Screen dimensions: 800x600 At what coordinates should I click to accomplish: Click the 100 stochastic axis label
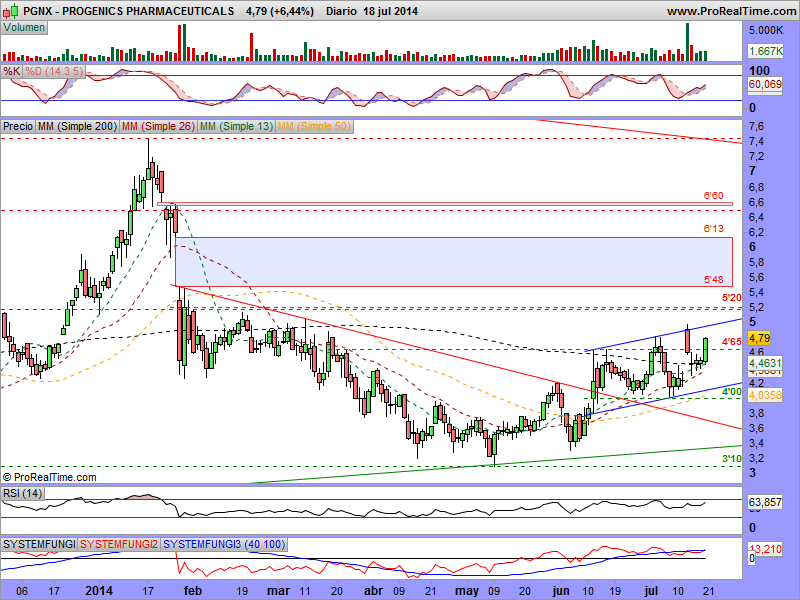tap(759, 70)
